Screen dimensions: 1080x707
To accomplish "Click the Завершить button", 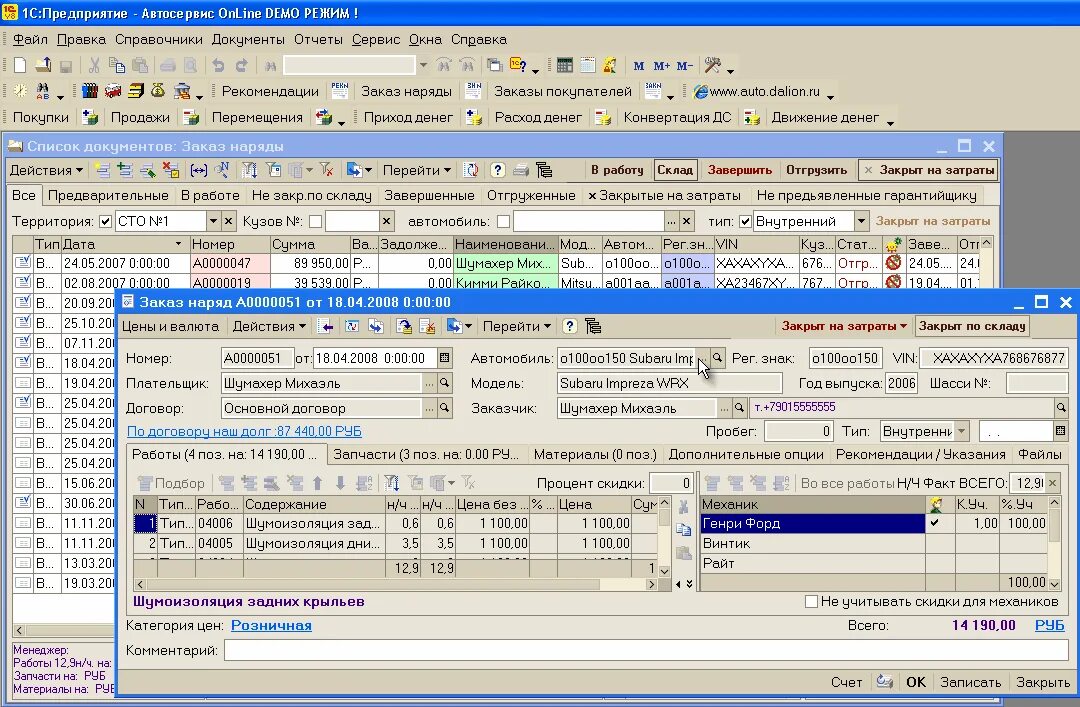I will point(740,170).
